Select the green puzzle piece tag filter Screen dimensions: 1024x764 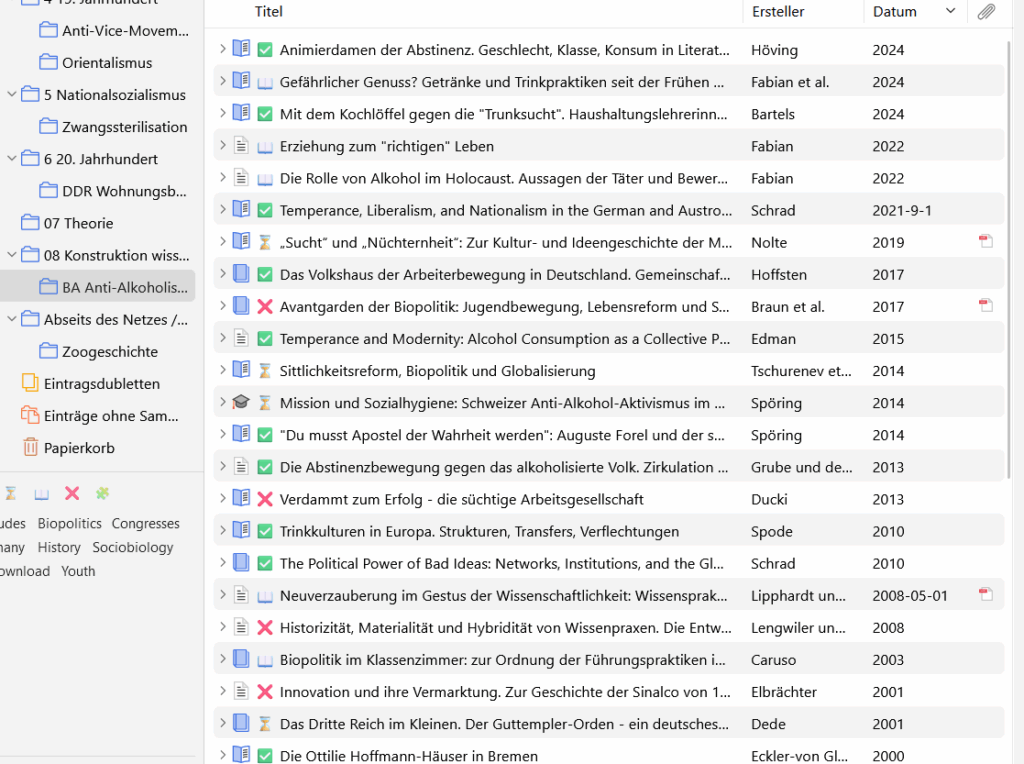tap(102, 493)
